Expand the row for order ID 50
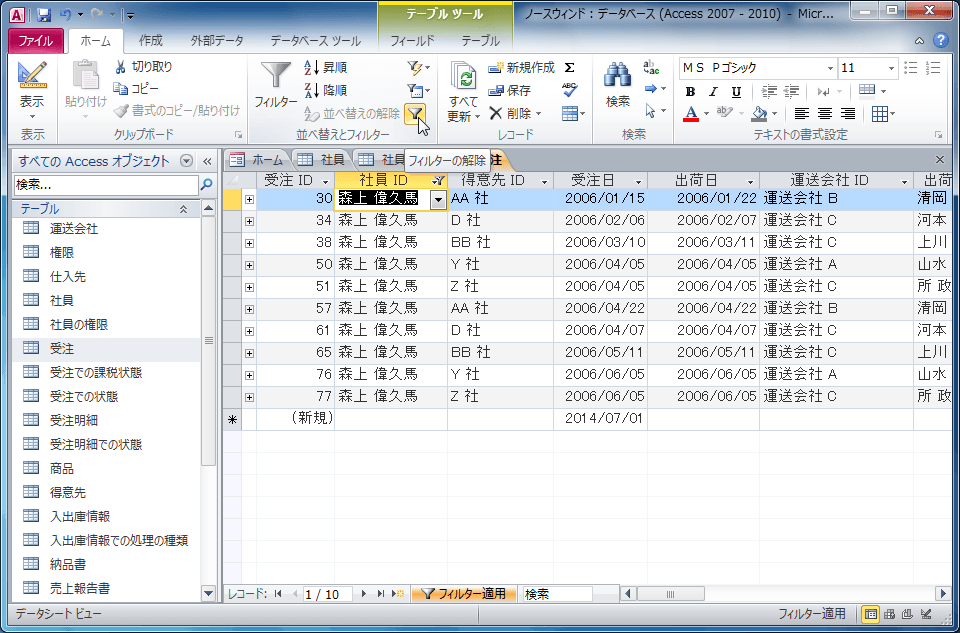960x633 pixels. (249, 266)
